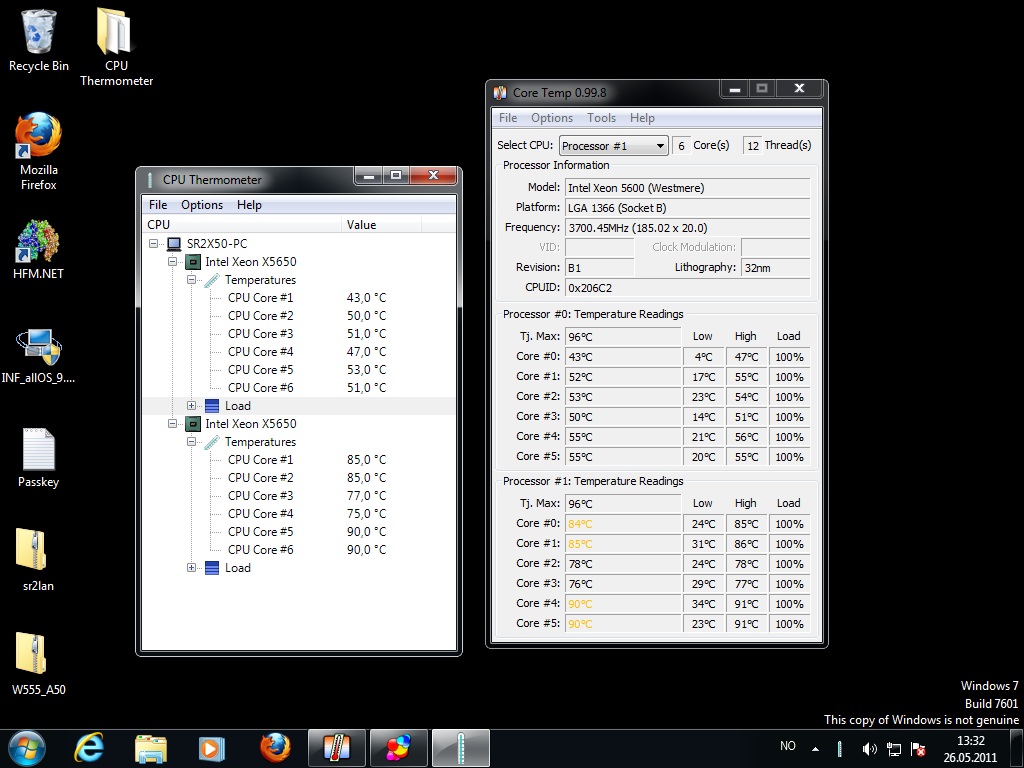Click Processor #1 Core #3 reading 76°C

[623, 584]
